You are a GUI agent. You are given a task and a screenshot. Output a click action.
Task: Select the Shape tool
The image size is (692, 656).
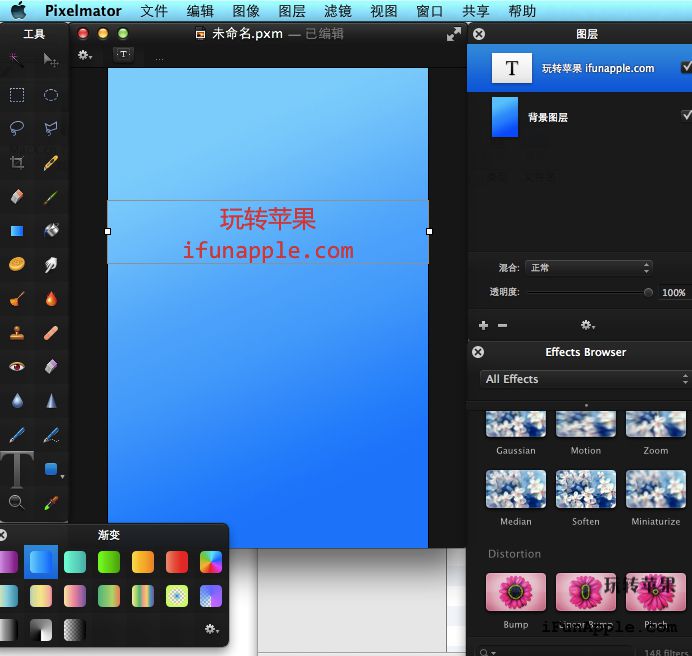51,469
